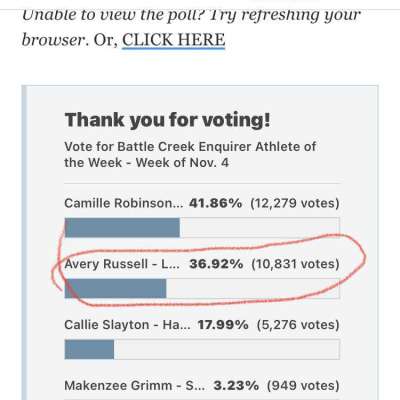Click the filled portion of Callie Slayton's result bar
This screenshot has width=400, height=400.
pos(89,349)
